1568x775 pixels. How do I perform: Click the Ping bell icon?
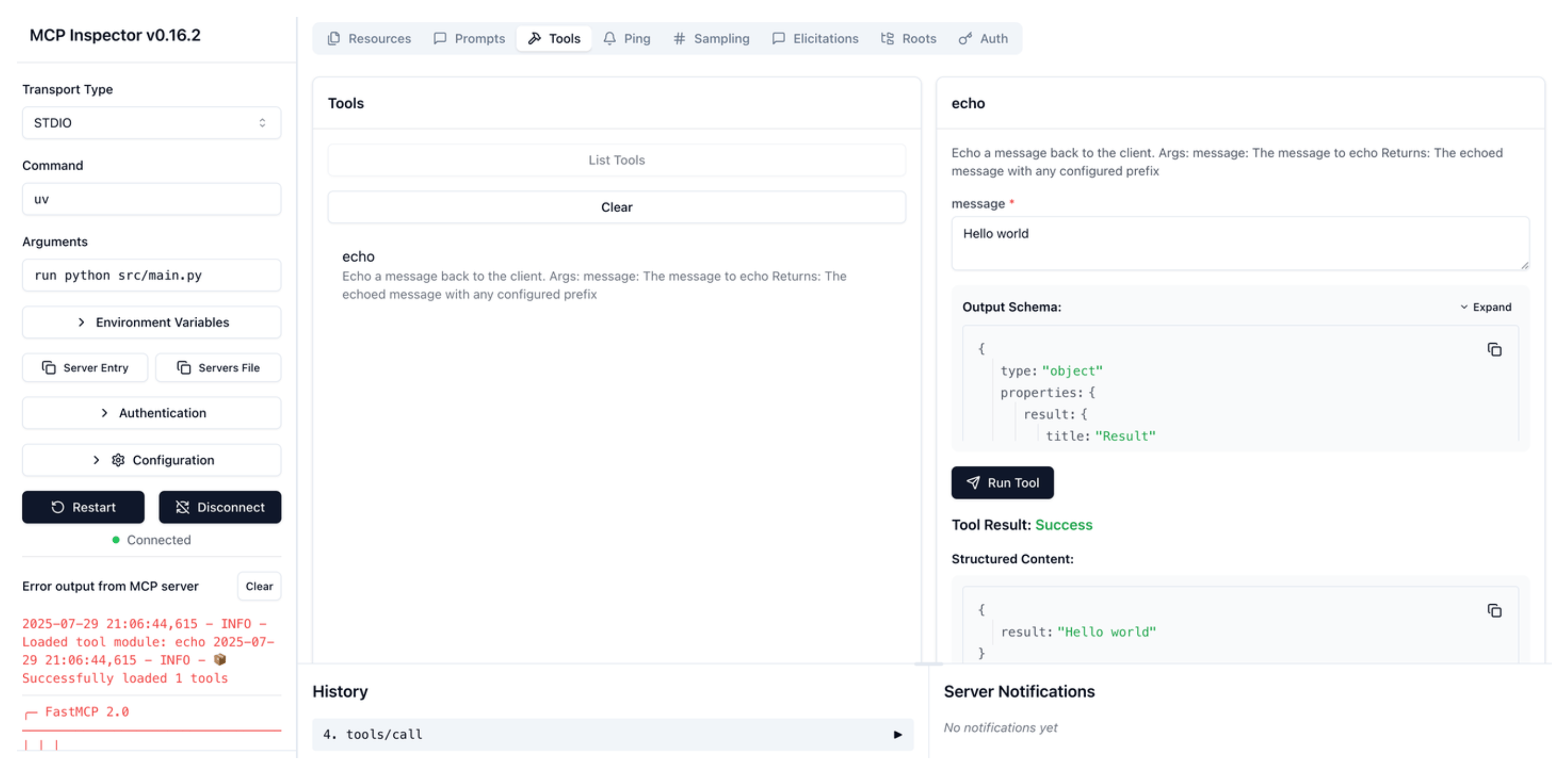(609, 38)
